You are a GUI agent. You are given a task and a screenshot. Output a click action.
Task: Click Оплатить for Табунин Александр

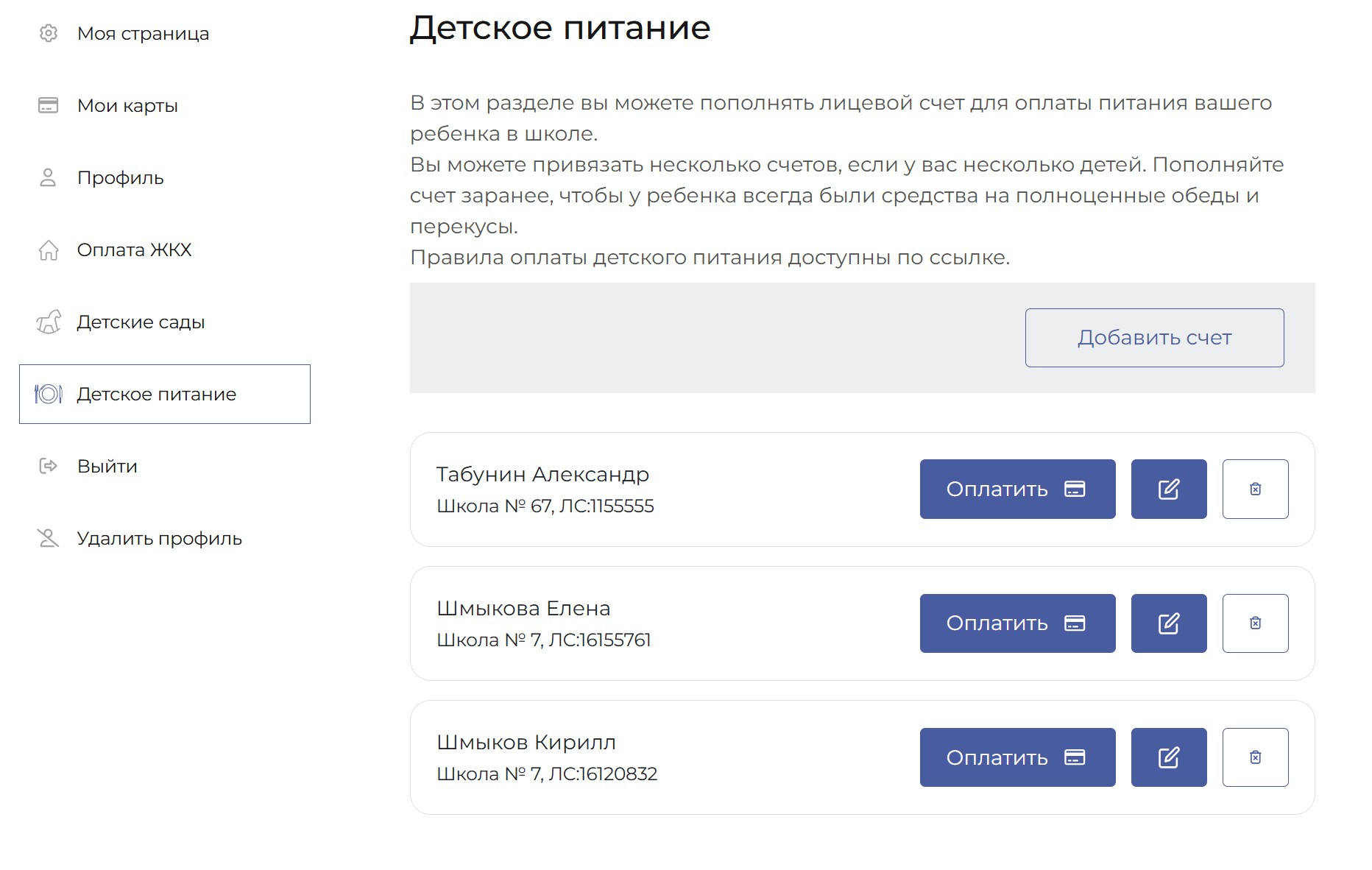tap(1016, 489)
